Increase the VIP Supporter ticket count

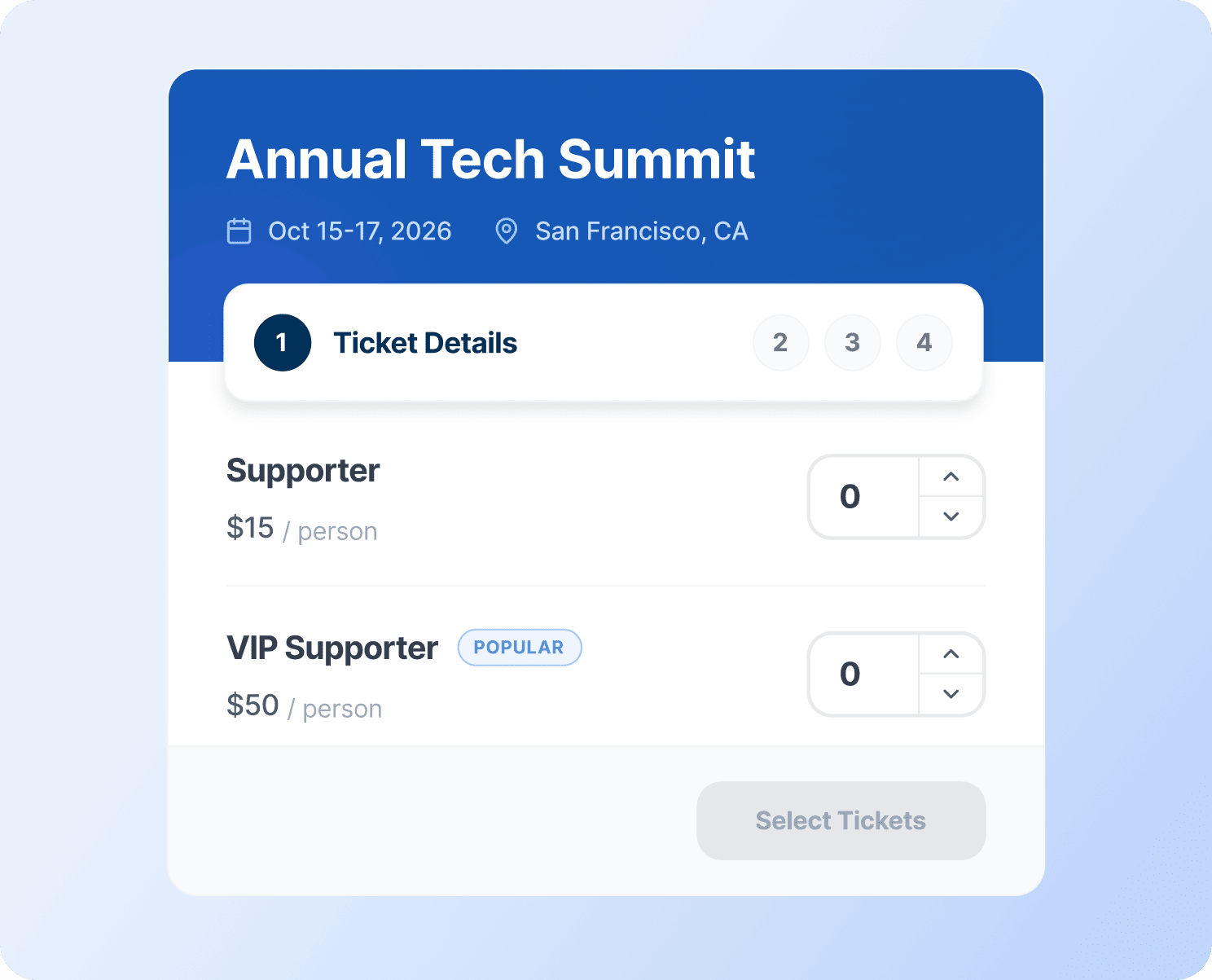pyautogui.click(x=951, y=654)
